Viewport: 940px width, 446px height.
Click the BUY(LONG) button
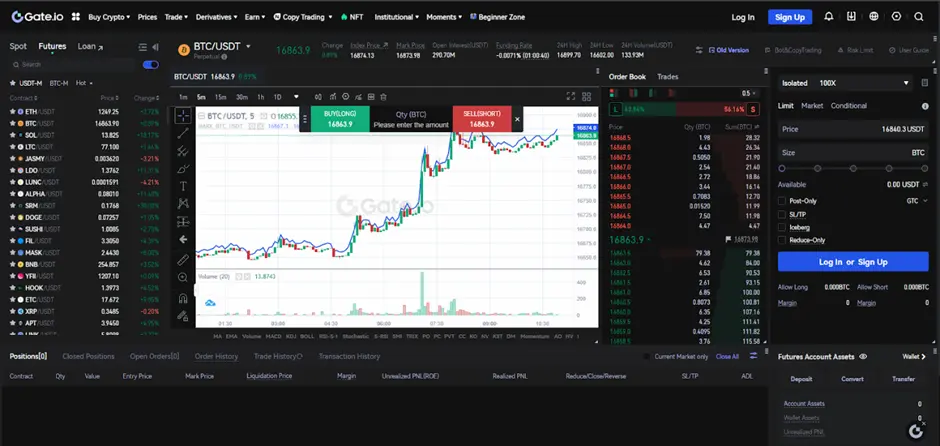340,119
